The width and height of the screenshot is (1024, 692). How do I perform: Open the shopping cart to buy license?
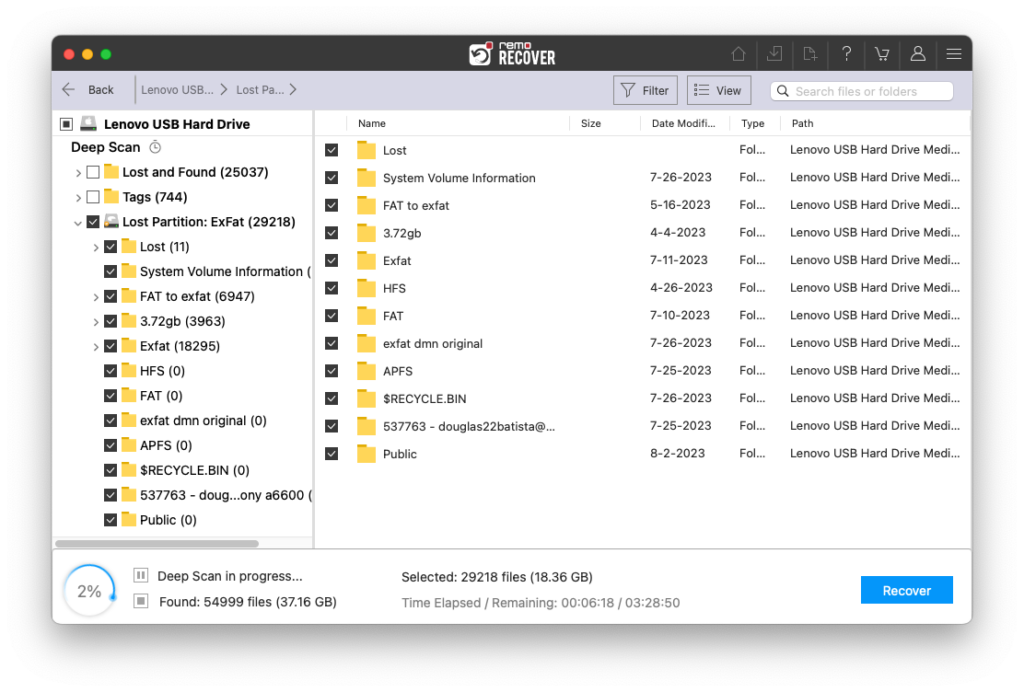[882, 54]
